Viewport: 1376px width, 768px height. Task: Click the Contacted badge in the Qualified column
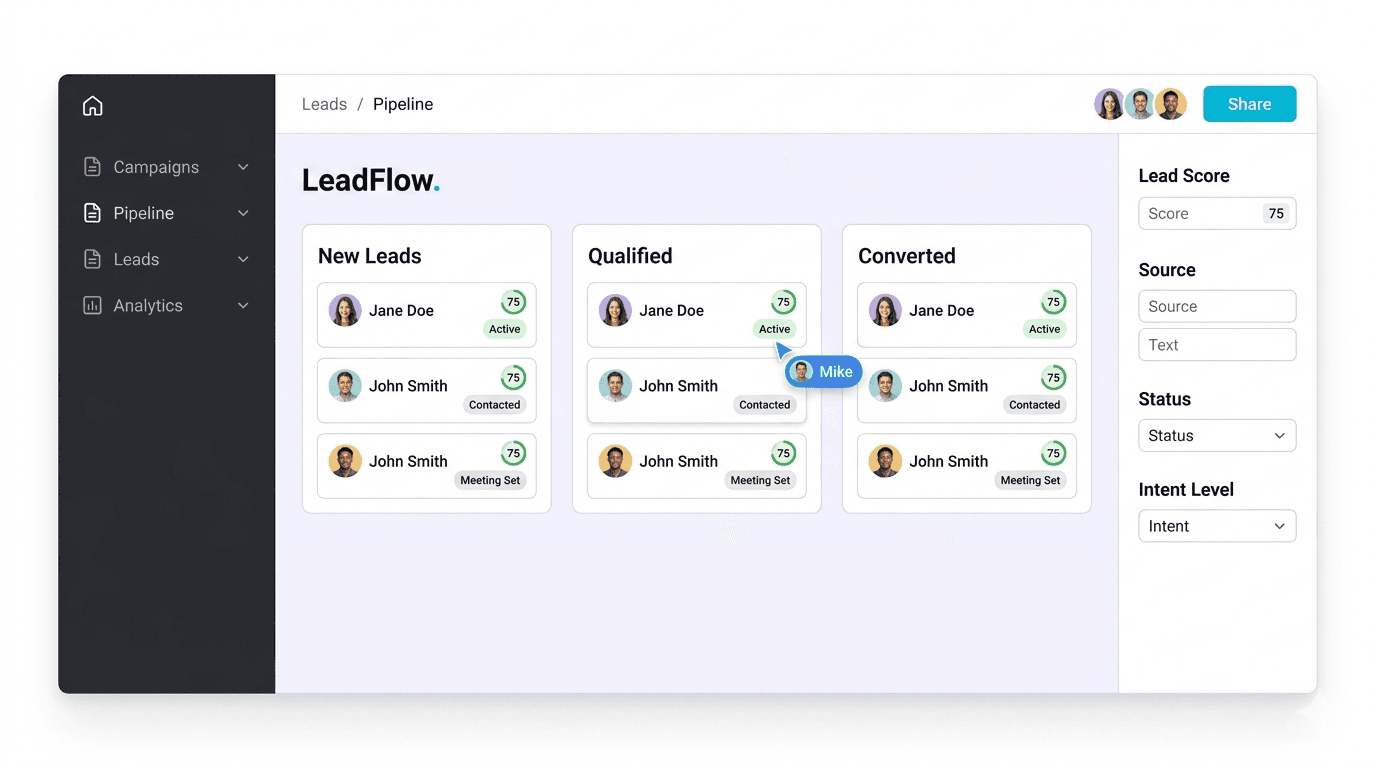[765, 405]
